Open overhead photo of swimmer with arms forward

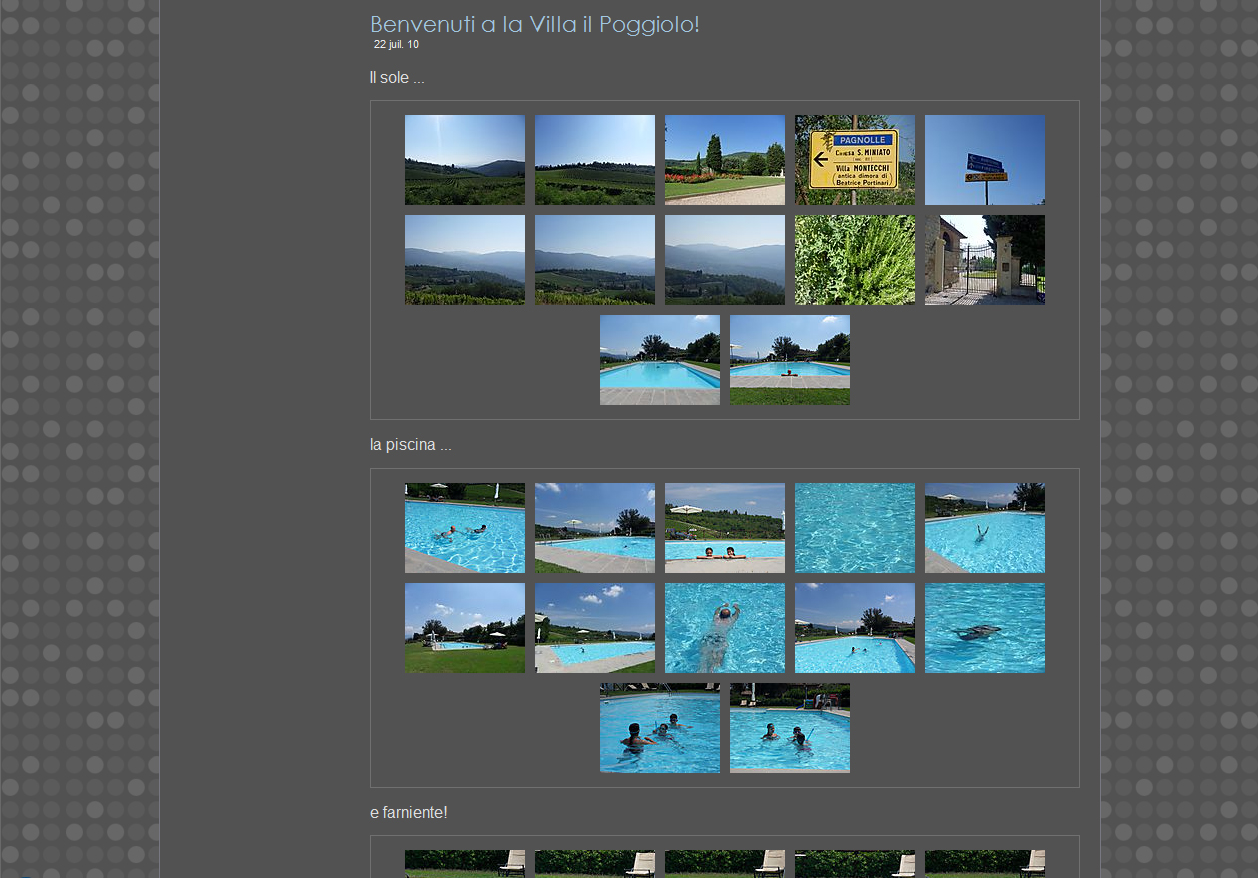pos(724,628)
